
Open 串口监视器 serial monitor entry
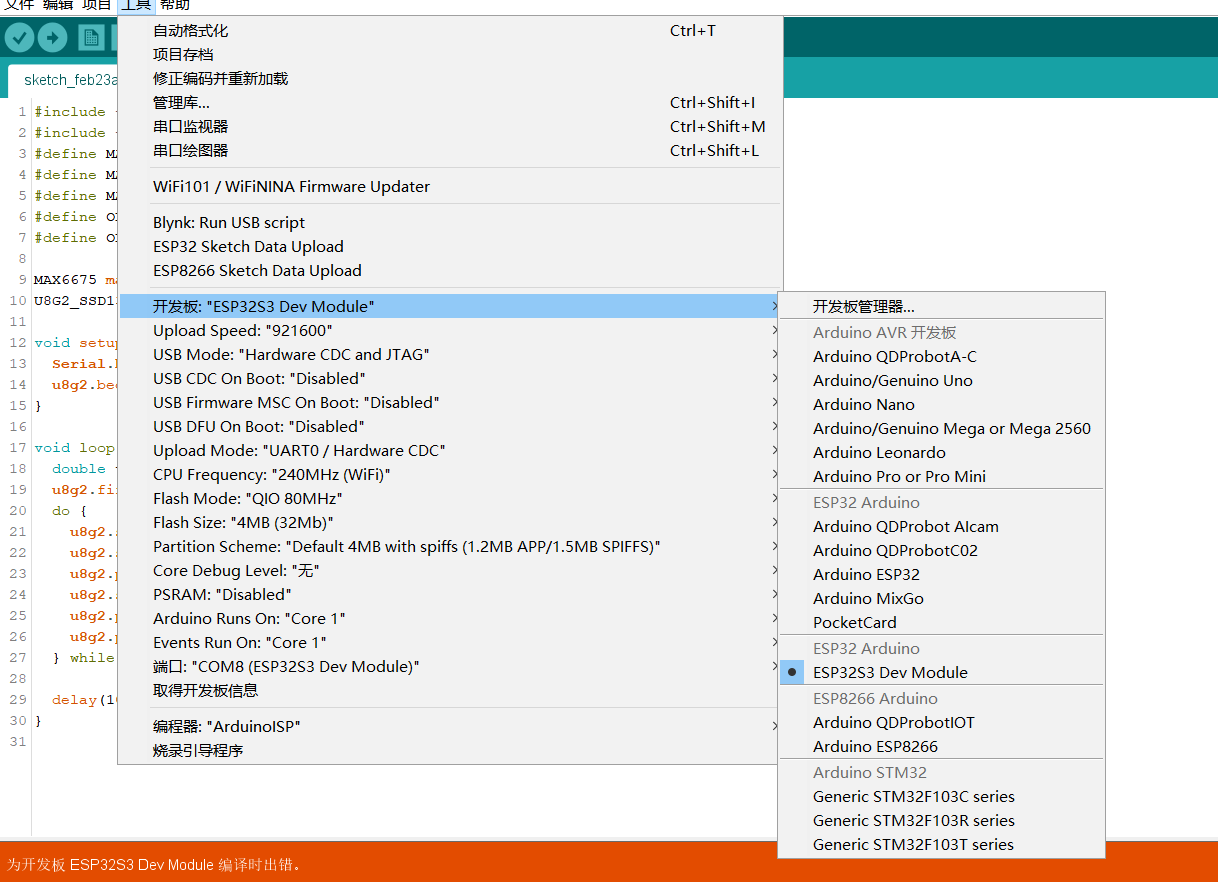450,127
